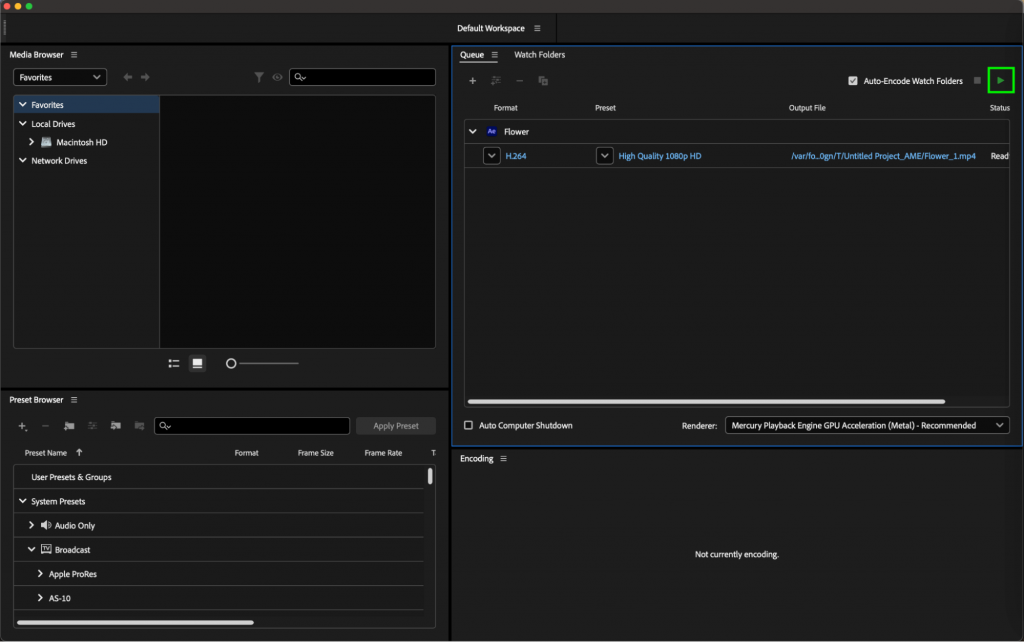Switch to the Watch Folders tab
Screen dimensions: 1024x642
point(539,55)
